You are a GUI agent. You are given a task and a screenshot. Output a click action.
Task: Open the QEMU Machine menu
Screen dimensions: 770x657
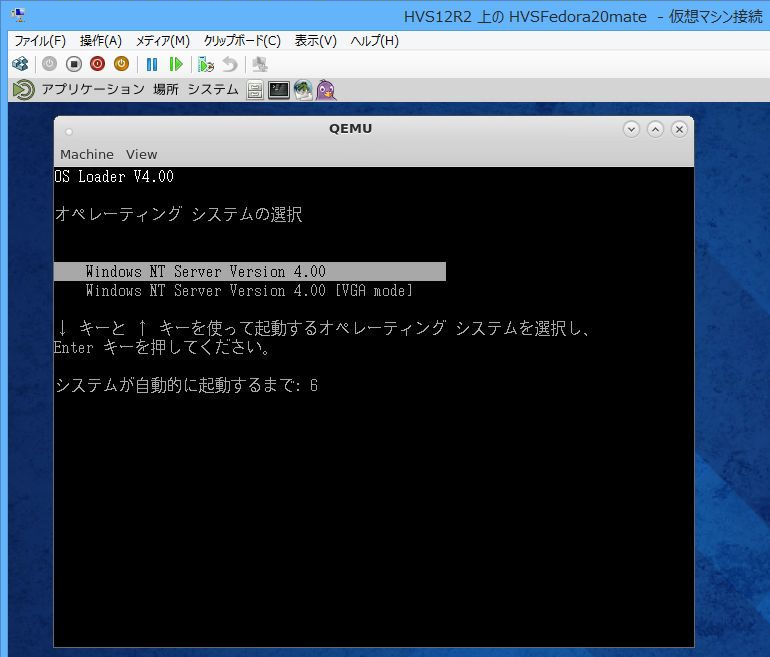[87, 155]
